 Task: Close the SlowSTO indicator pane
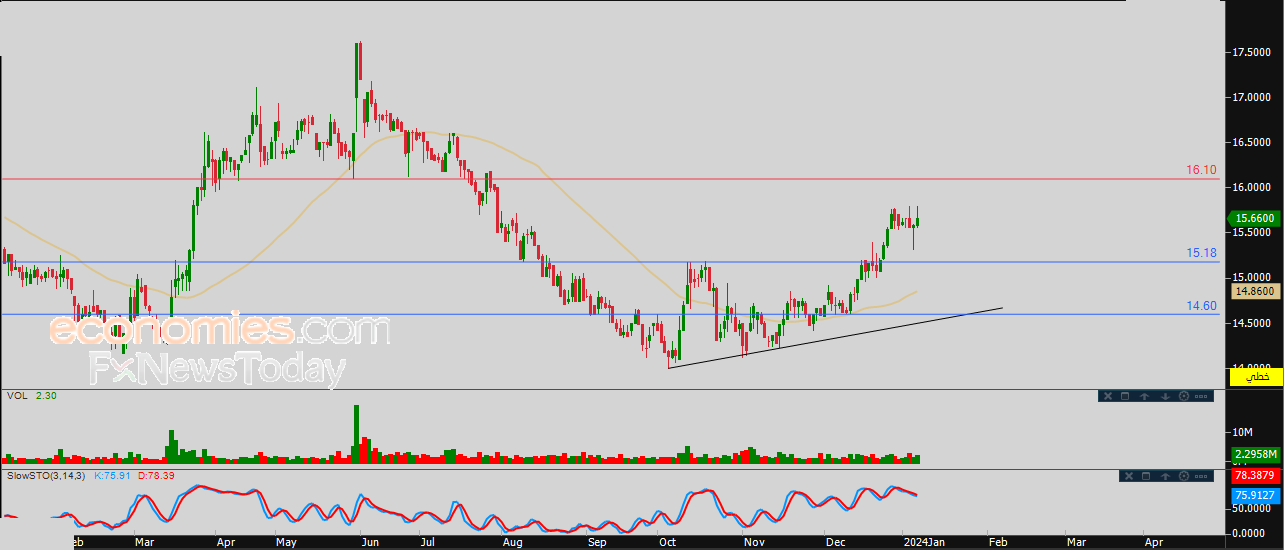1129,476
